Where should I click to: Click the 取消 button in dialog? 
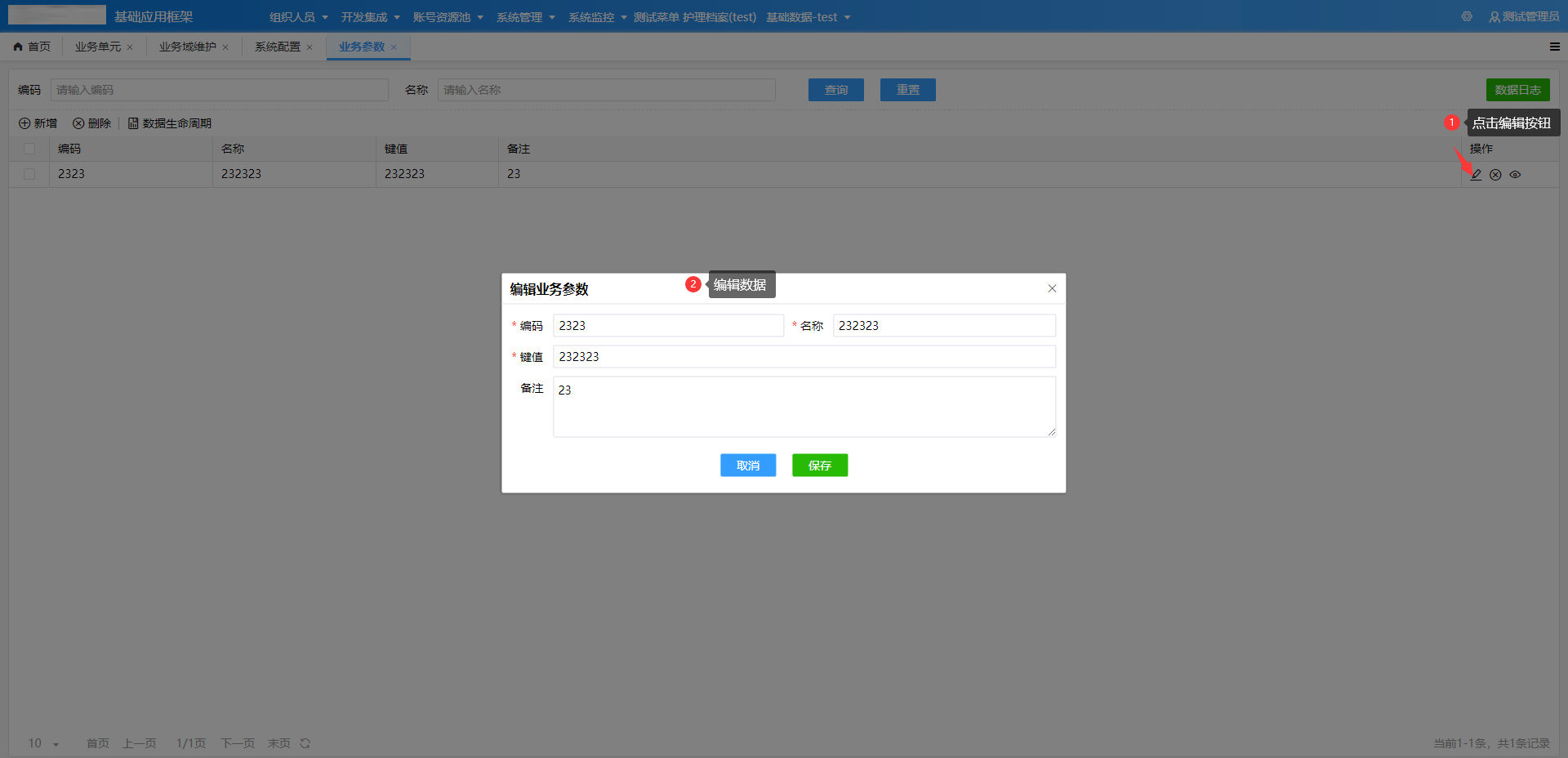click(747, 465)
